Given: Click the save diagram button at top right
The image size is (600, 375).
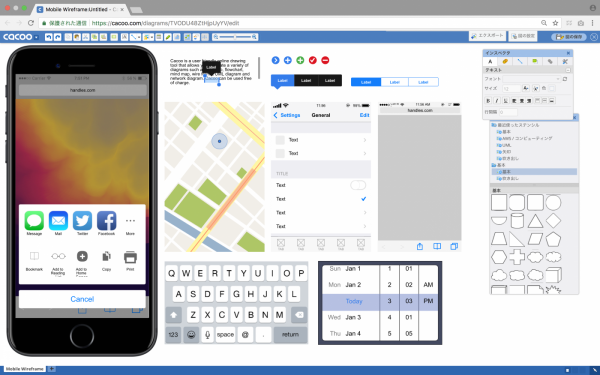Looking at the screenshot, I should coord(569,37).
